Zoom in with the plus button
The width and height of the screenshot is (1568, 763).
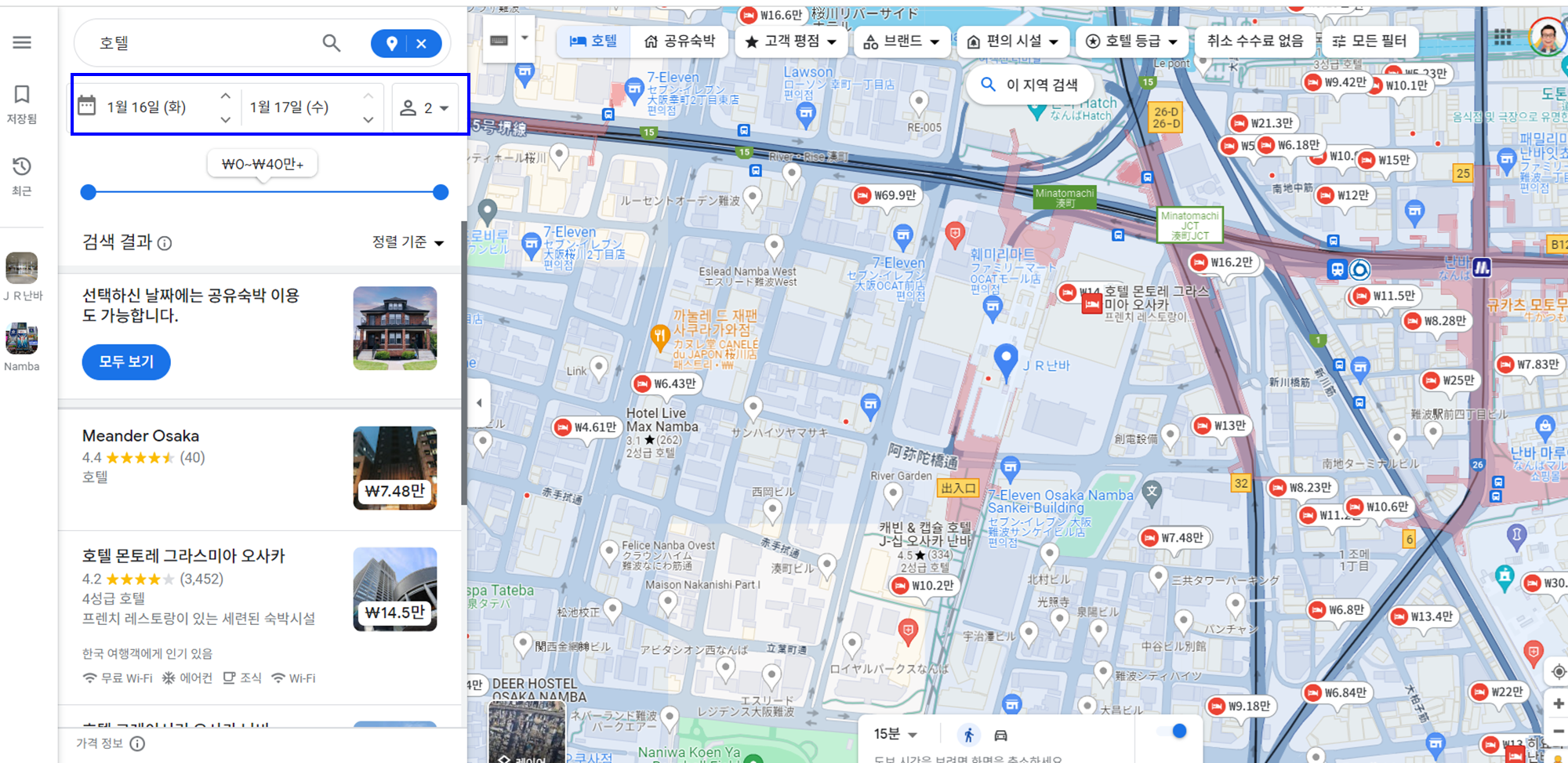(x=1559, y=703)
